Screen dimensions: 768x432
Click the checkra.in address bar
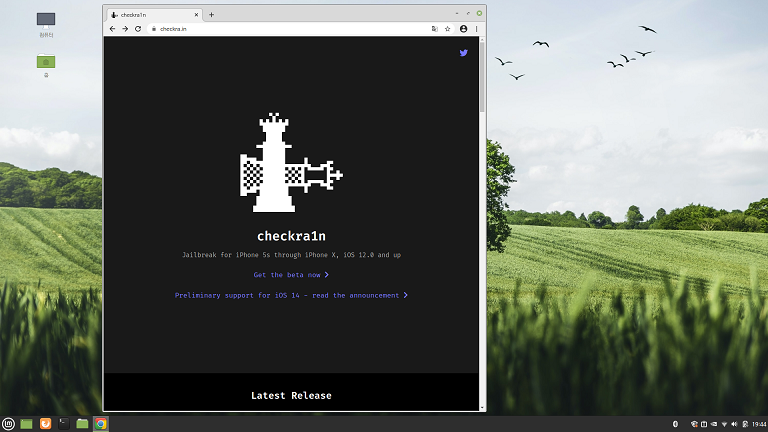289,29
